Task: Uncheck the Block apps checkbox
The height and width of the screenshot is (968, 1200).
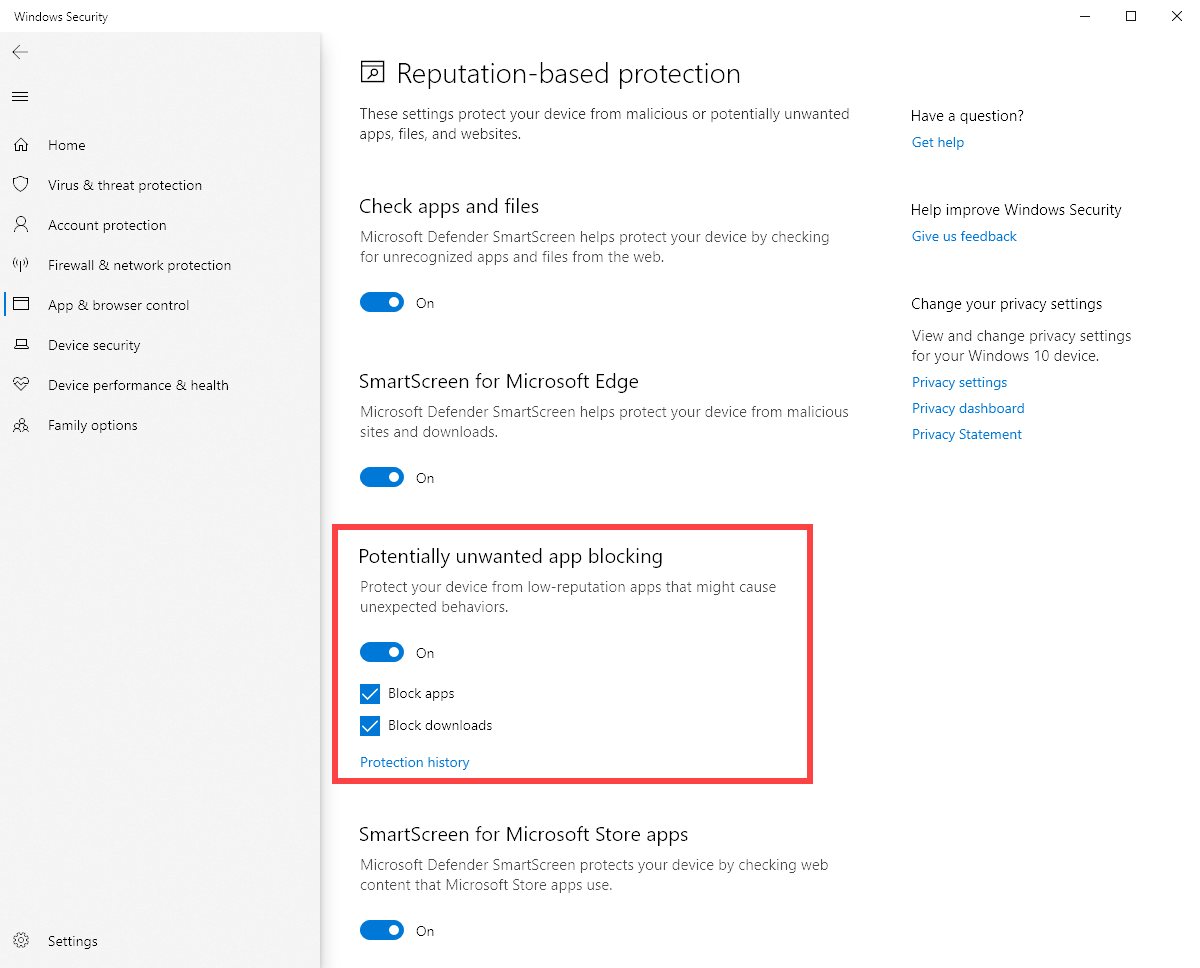Action: pos(370,693)
